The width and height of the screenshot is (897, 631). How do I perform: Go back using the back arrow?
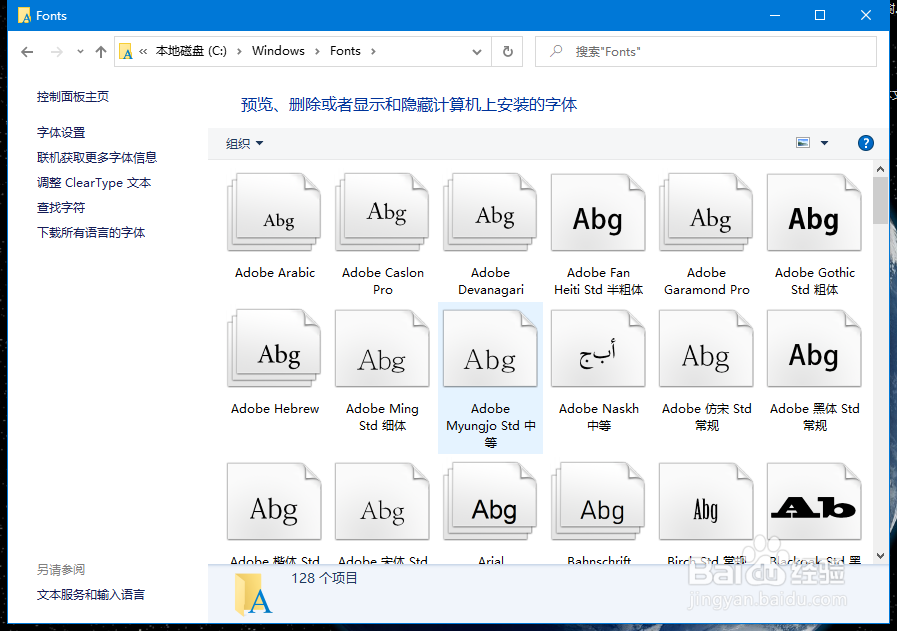pyautogui.click(x=27, y=51)
